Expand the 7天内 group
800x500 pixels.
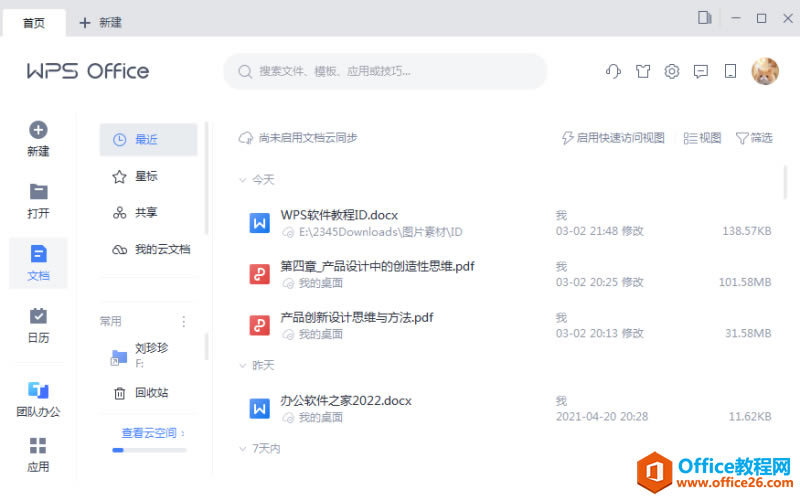(x=243, y=448)
